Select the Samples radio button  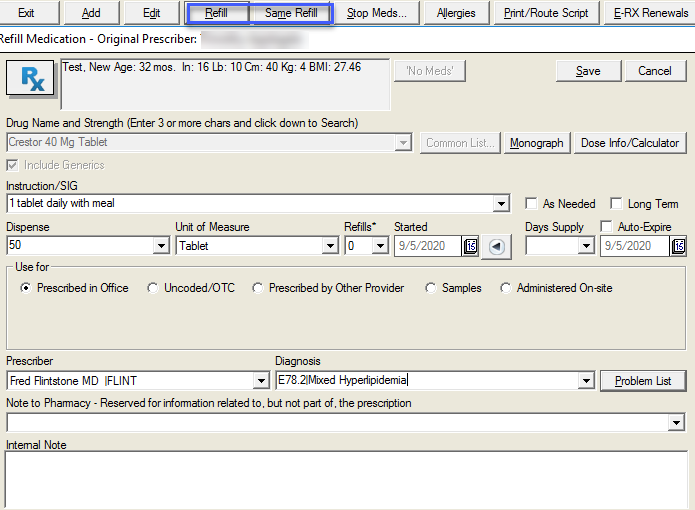[x=431, y=288]
